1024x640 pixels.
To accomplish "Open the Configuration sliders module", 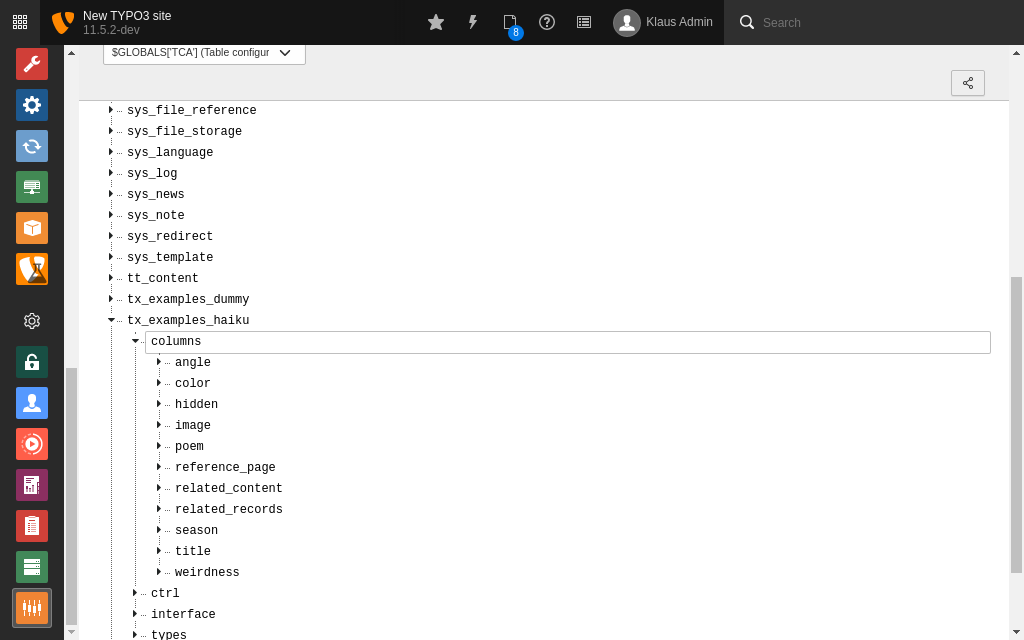I will click(x=32, y=608).
